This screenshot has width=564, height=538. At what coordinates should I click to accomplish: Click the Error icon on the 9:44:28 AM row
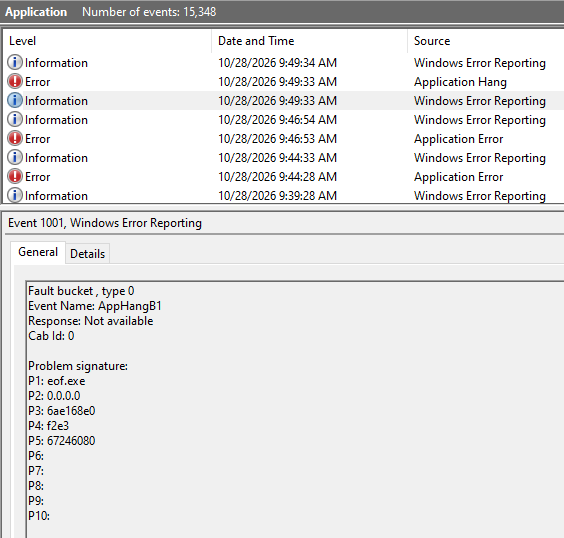click(x=15, y=177)
